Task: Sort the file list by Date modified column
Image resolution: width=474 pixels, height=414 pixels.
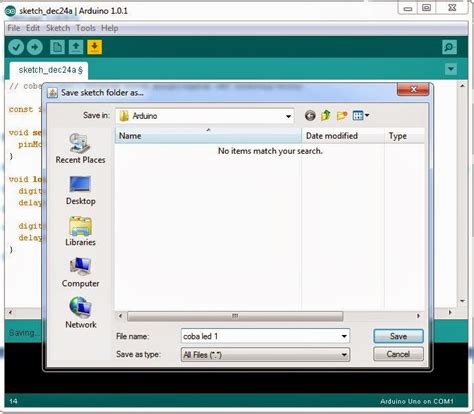Action: (x=343, y=136)
